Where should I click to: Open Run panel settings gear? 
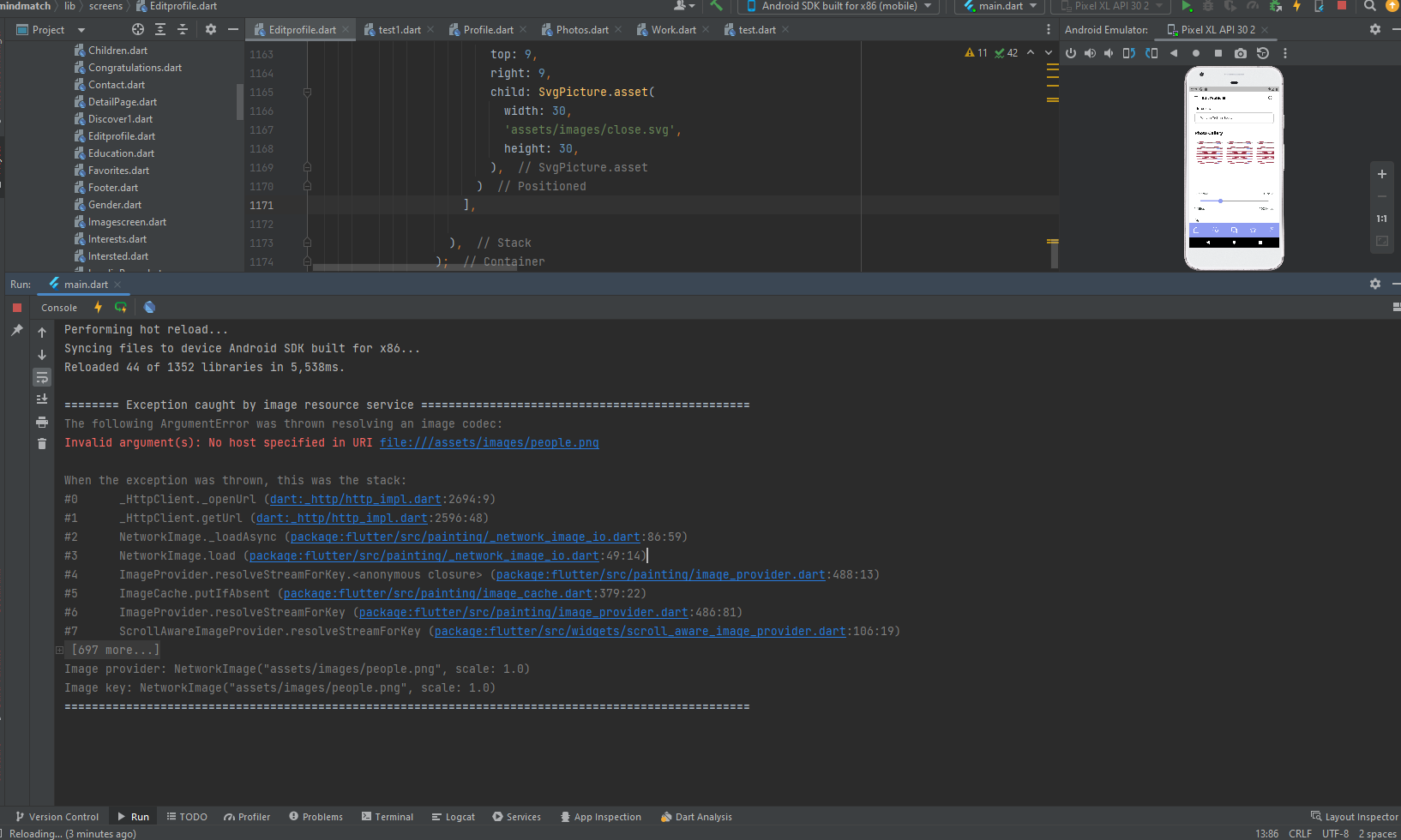point(1375,284)
